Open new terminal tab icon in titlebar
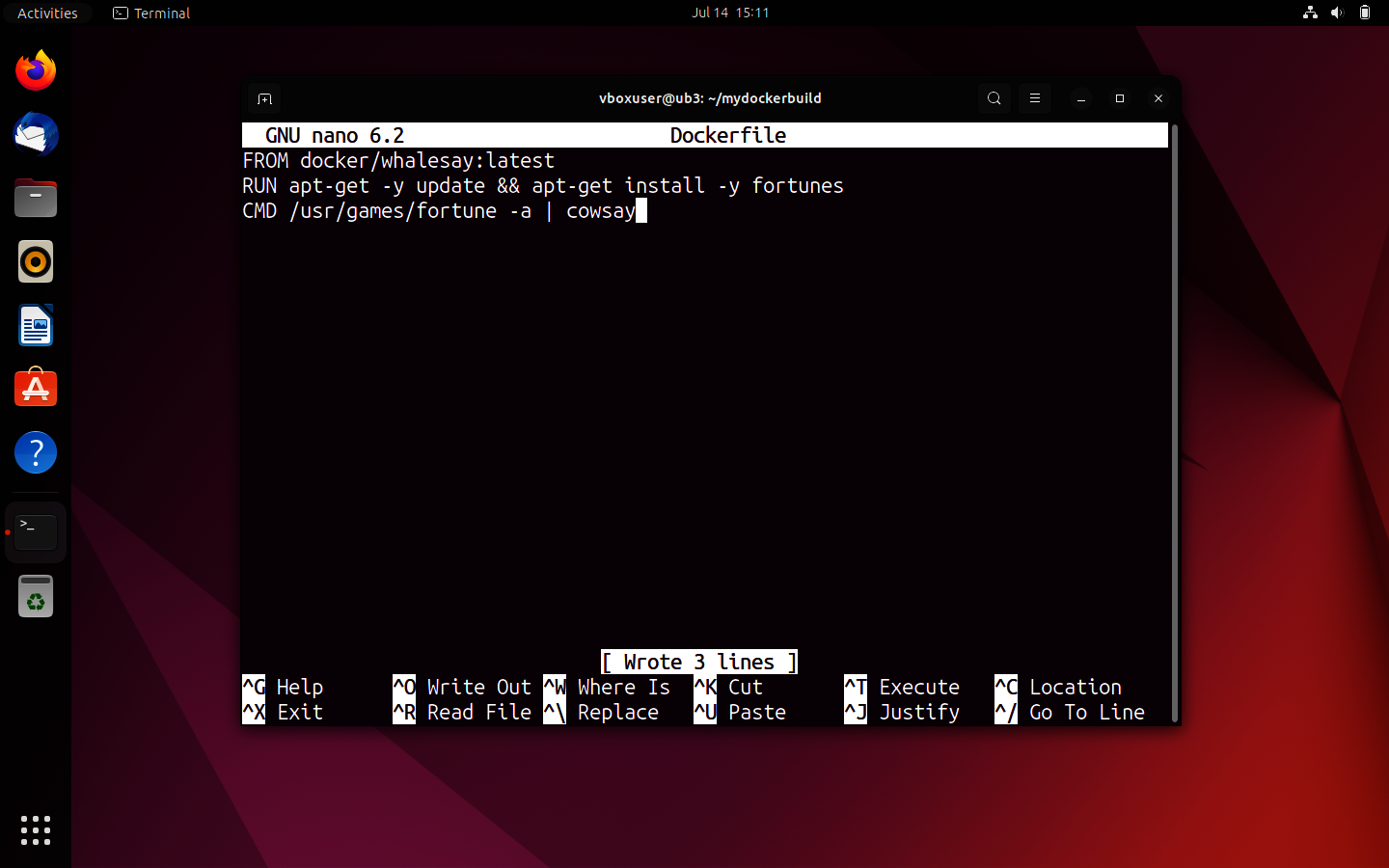The height and width of the screenshot is (868, 1389). tap(264, 98)
